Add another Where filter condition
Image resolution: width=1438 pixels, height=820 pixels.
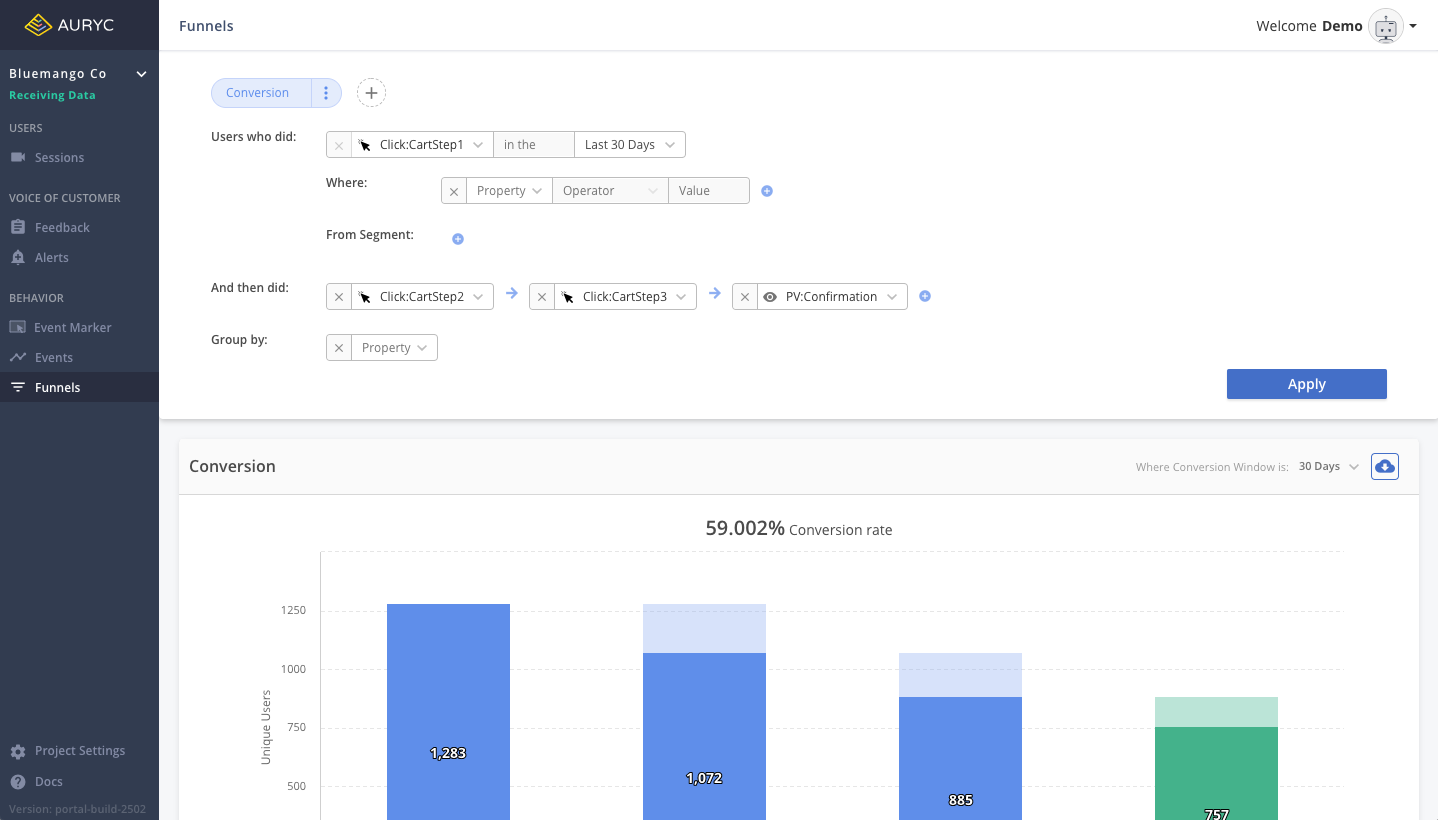(x=767, y=191)
